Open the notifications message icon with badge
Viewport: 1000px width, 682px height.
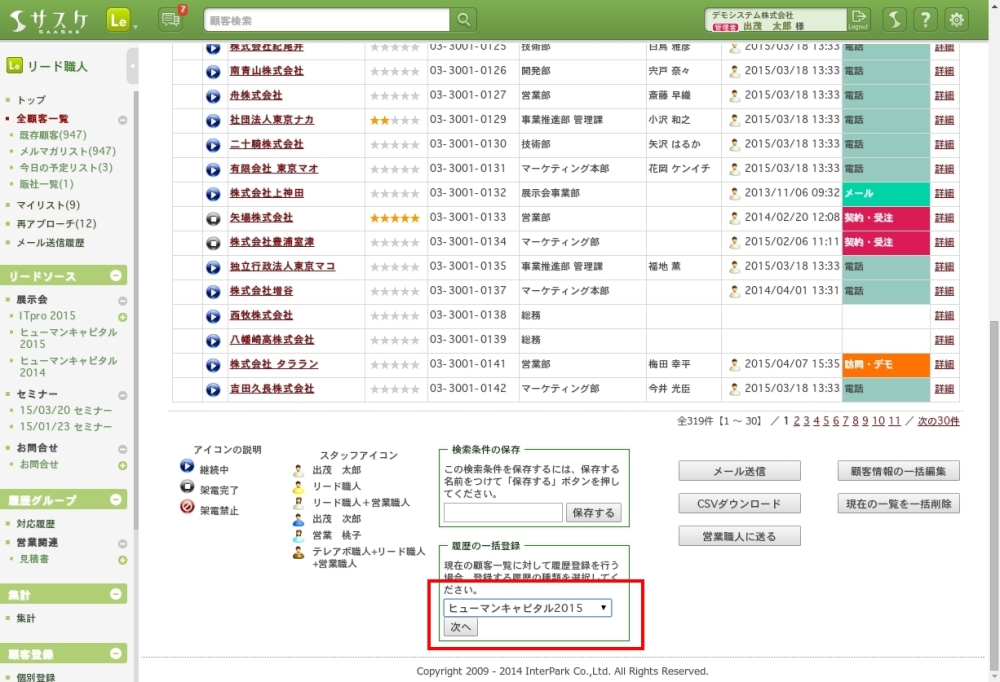coord(171,20)
